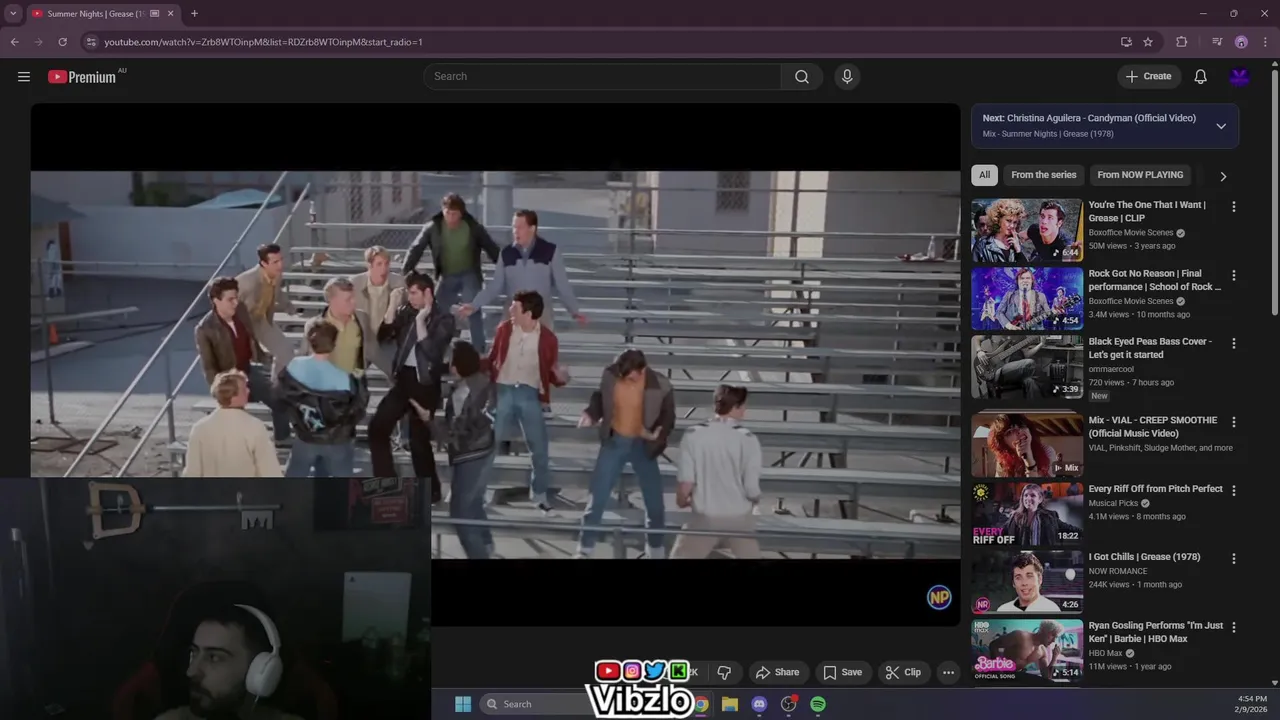The height and width of the screenshot is (720, 1280).
Task: Open the notifications bell
Action: click(x=1201, y=77)
